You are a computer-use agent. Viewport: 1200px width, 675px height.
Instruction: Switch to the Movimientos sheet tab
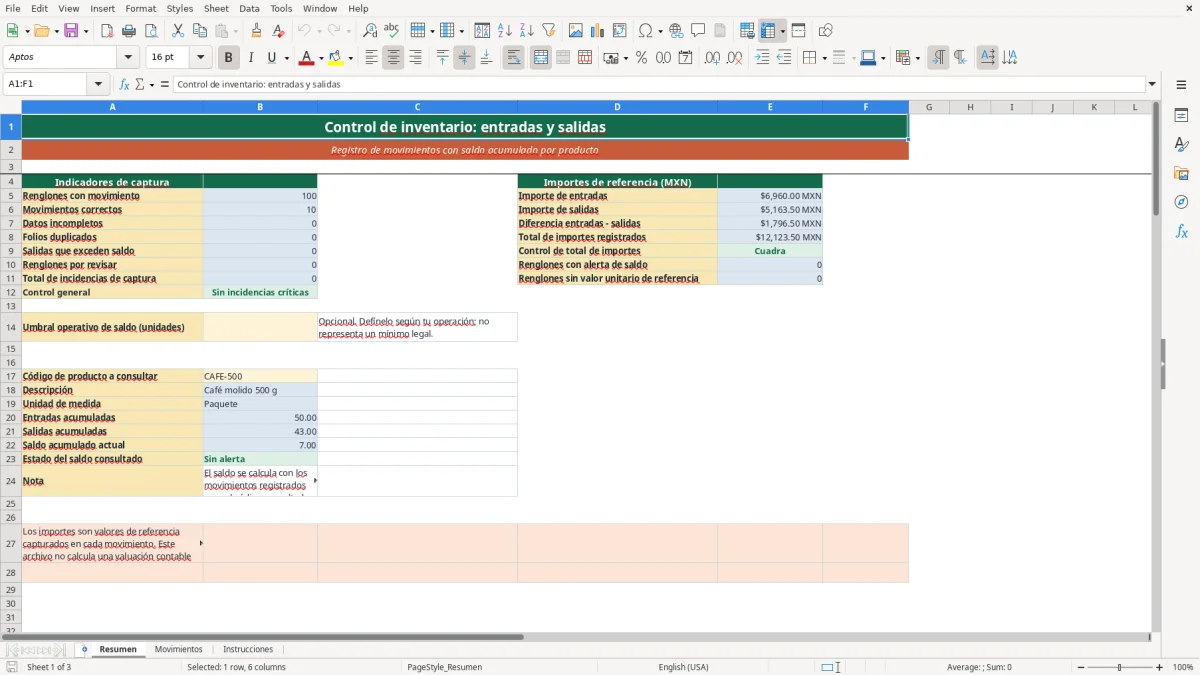pos(179,650)
